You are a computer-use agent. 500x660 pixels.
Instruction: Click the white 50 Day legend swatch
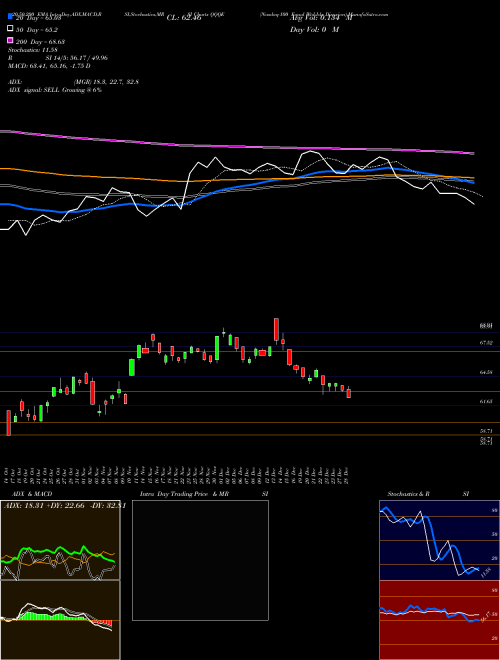10,29
